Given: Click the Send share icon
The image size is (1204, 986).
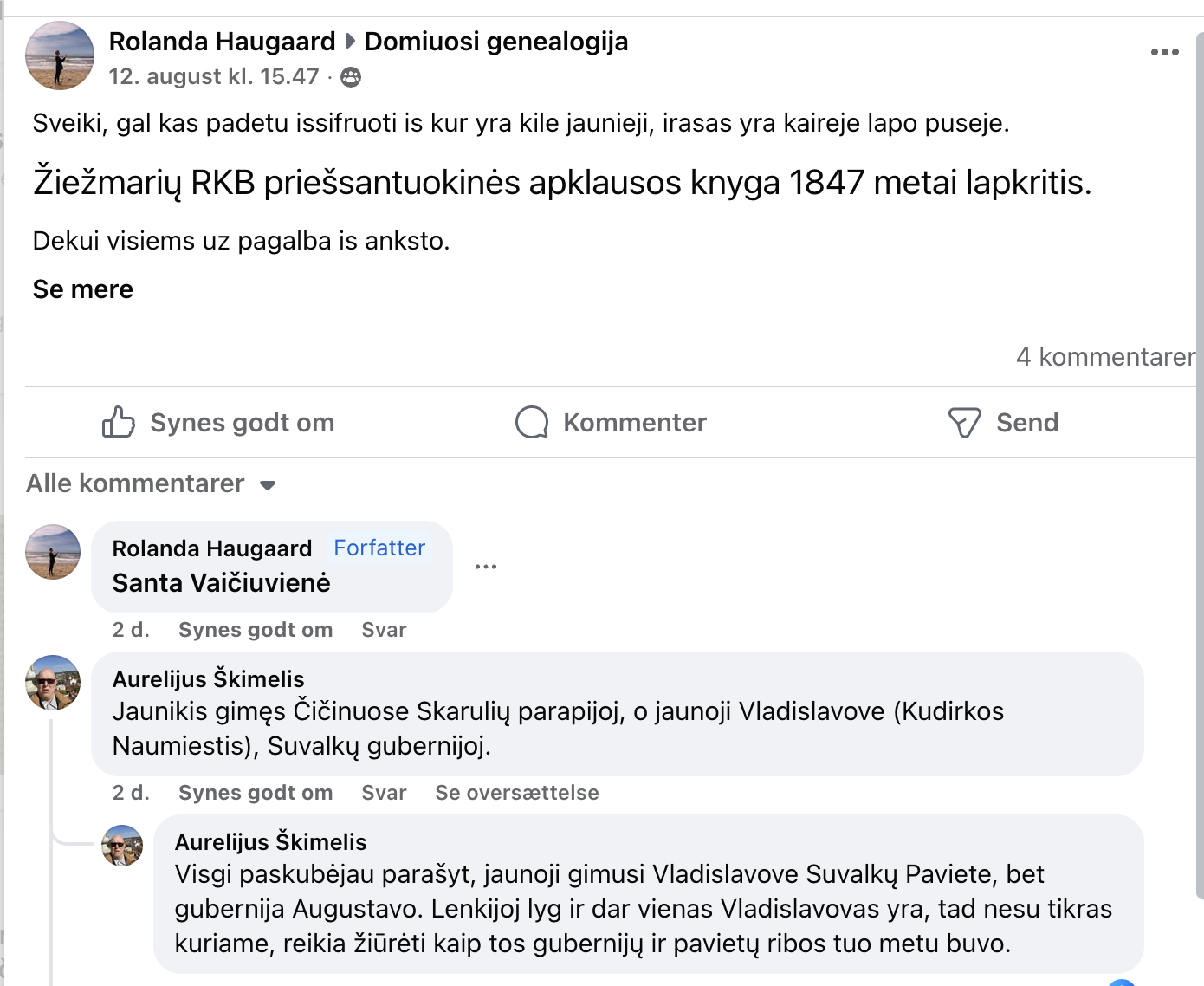Looking at the screenshot, I should (x=964, y=423).
